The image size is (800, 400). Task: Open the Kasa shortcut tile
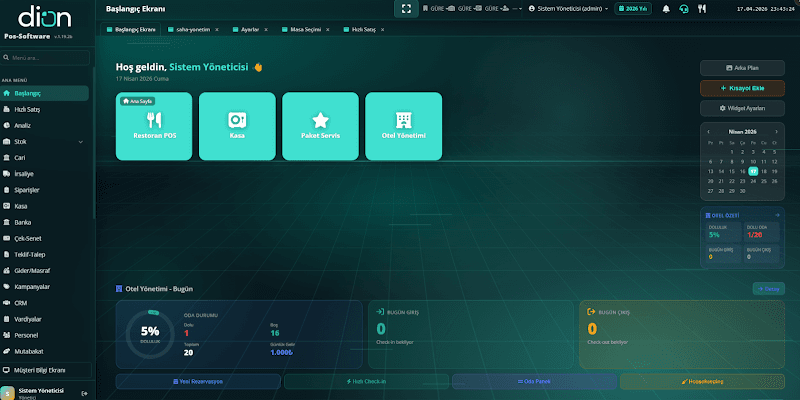click(237, 126)
